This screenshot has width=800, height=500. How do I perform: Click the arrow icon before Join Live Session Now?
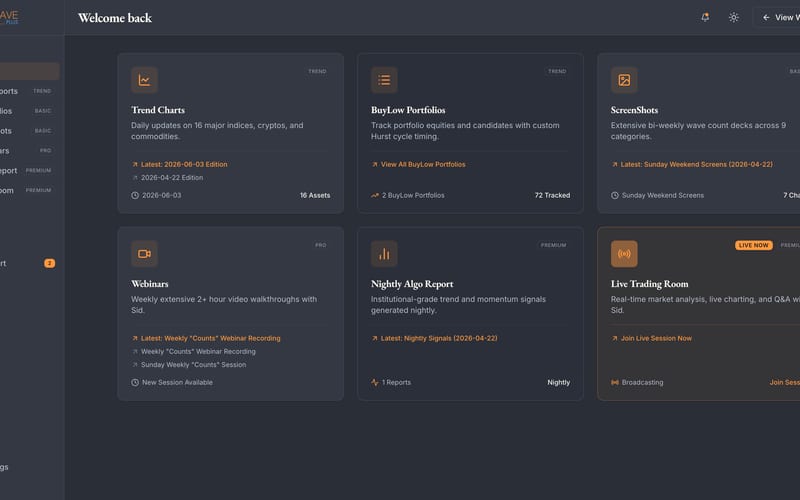pos(615,338)
